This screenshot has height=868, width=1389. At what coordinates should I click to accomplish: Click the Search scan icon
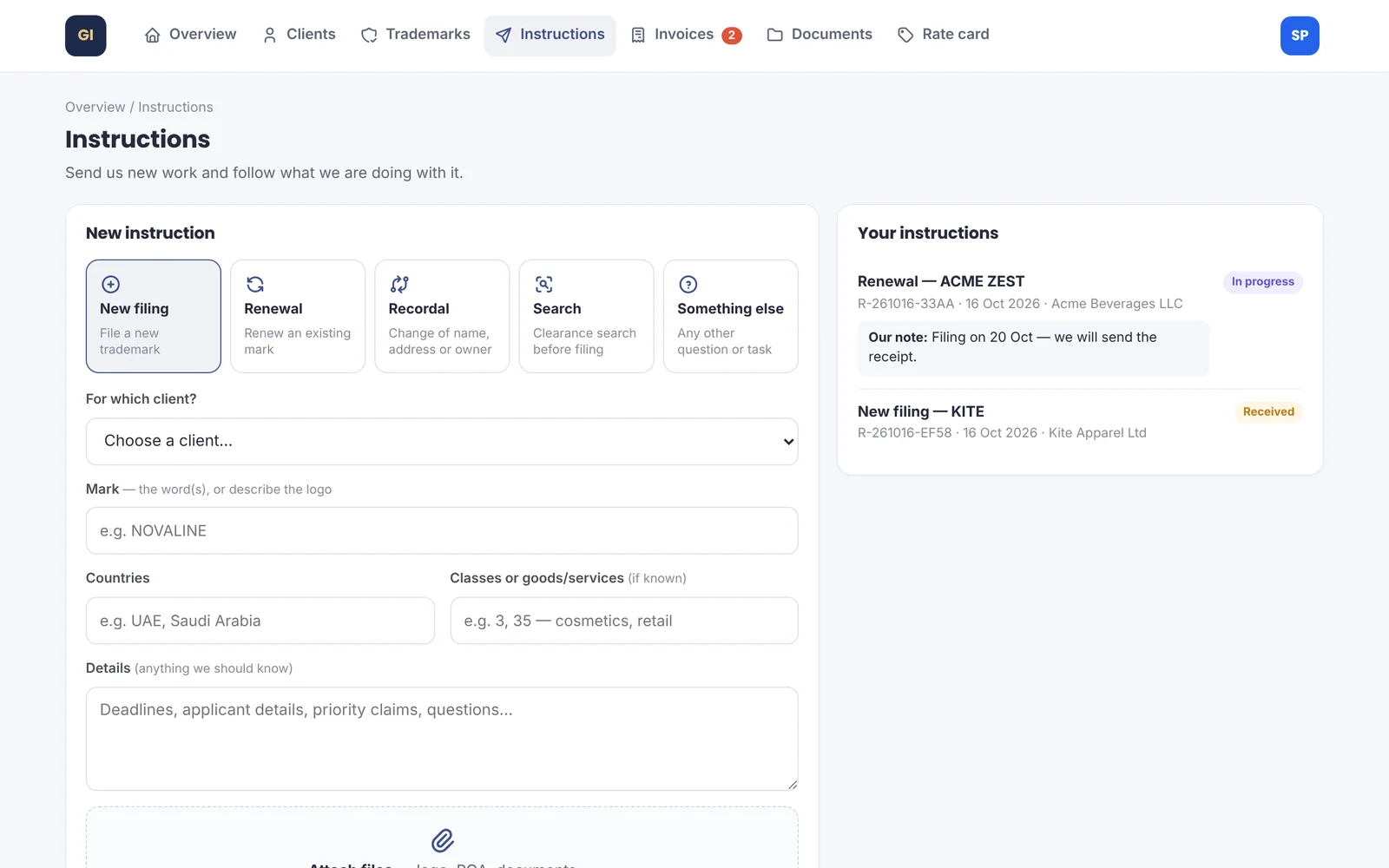pos(543,285)
